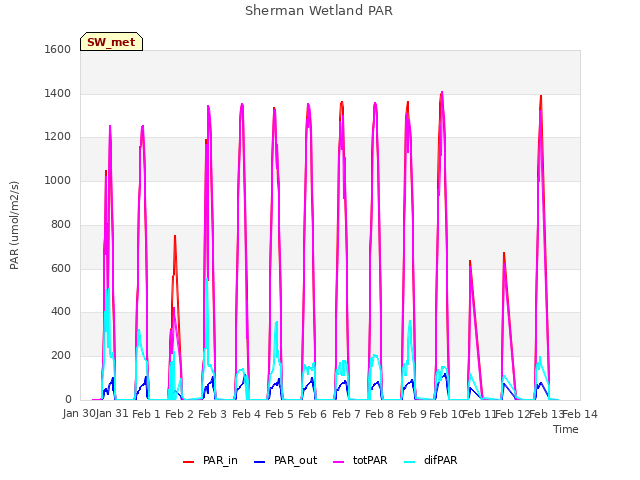Click the Feb 5 x-axis label
Image resolution: width=640 pixels, height=480 pixels.
[279, 414]
